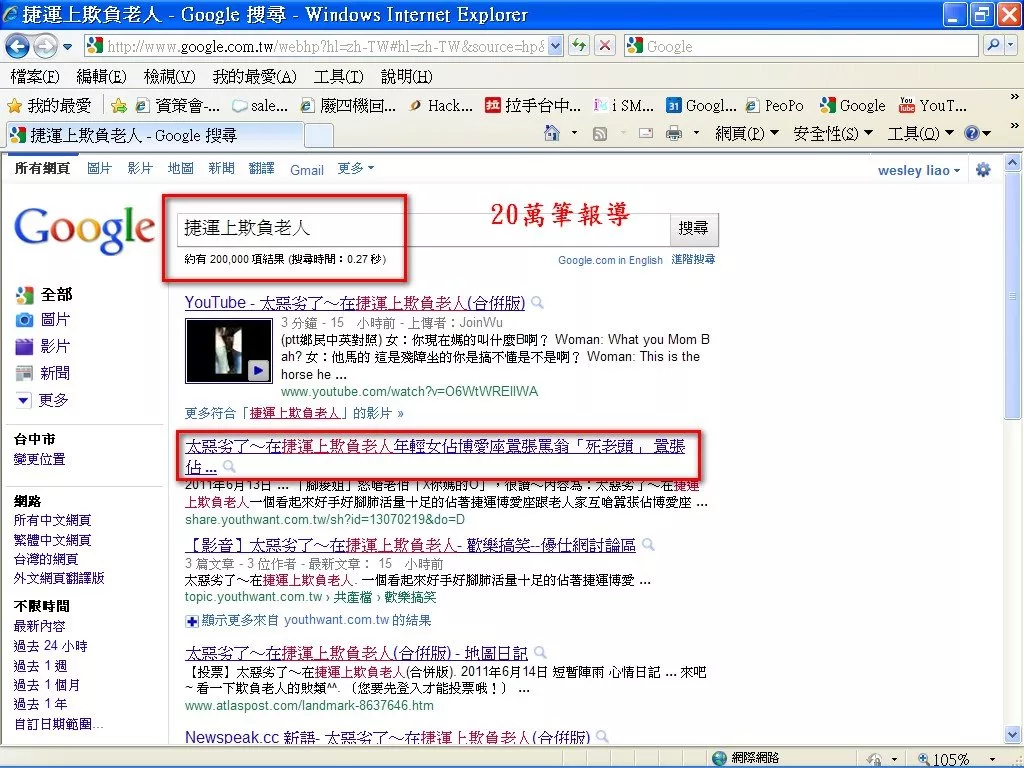The height and width of the screenshot is (768, 1024).
Task: Click the Read mail envelope icon
Action: [646, 133]
